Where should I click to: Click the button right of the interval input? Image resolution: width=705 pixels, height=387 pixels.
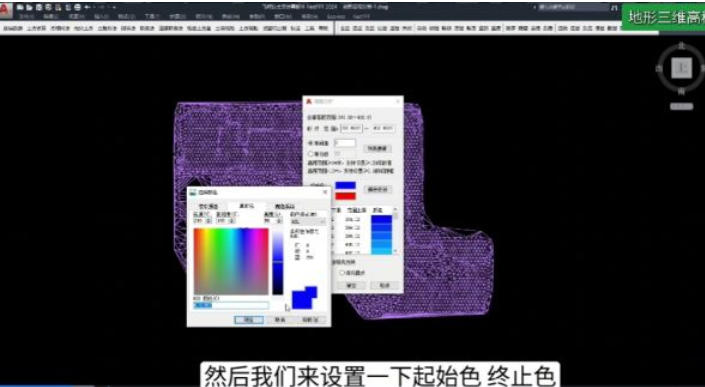pos(378,148)
